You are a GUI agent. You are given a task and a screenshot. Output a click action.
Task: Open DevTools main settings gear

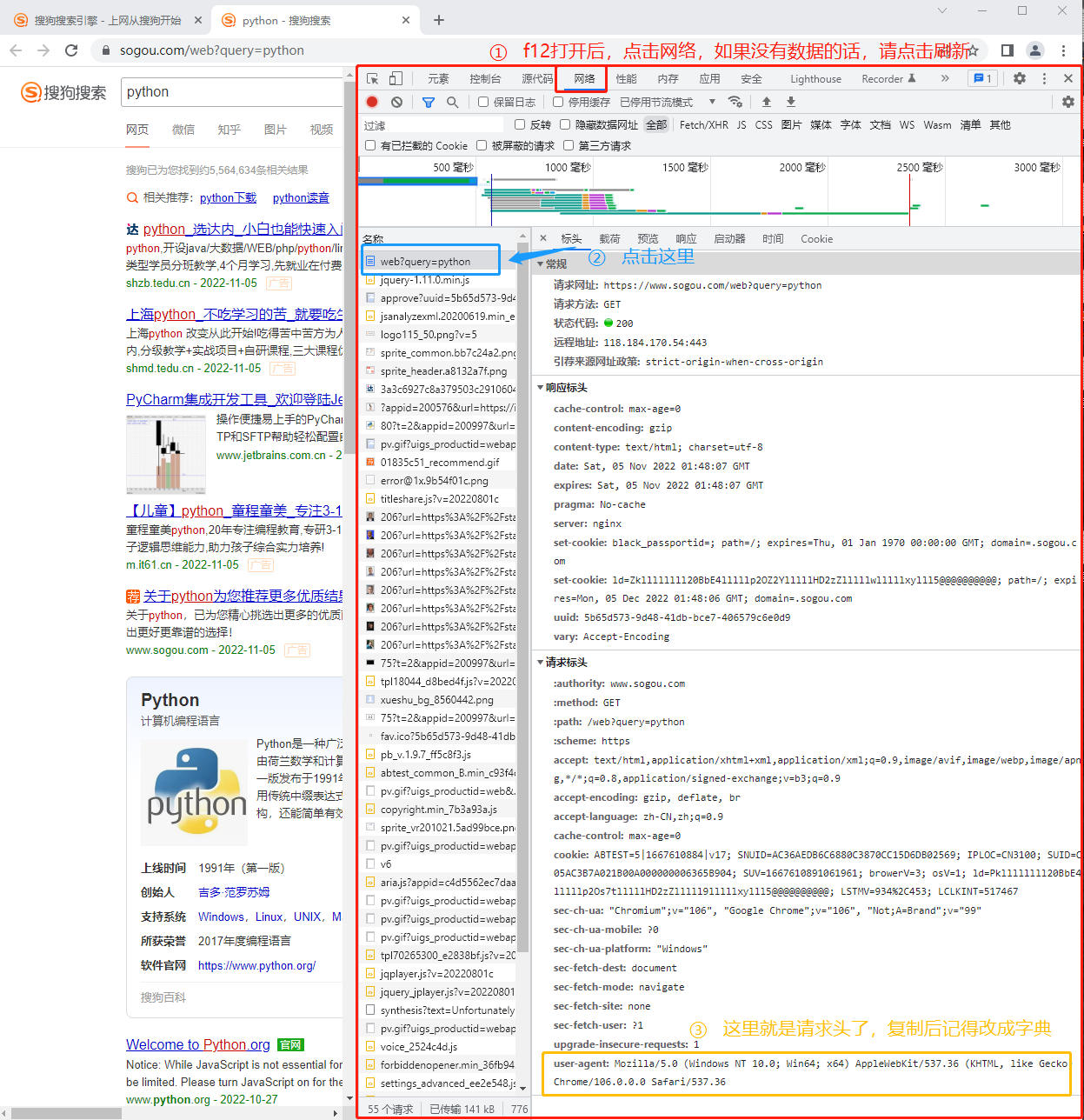[x=1020, y=78]
